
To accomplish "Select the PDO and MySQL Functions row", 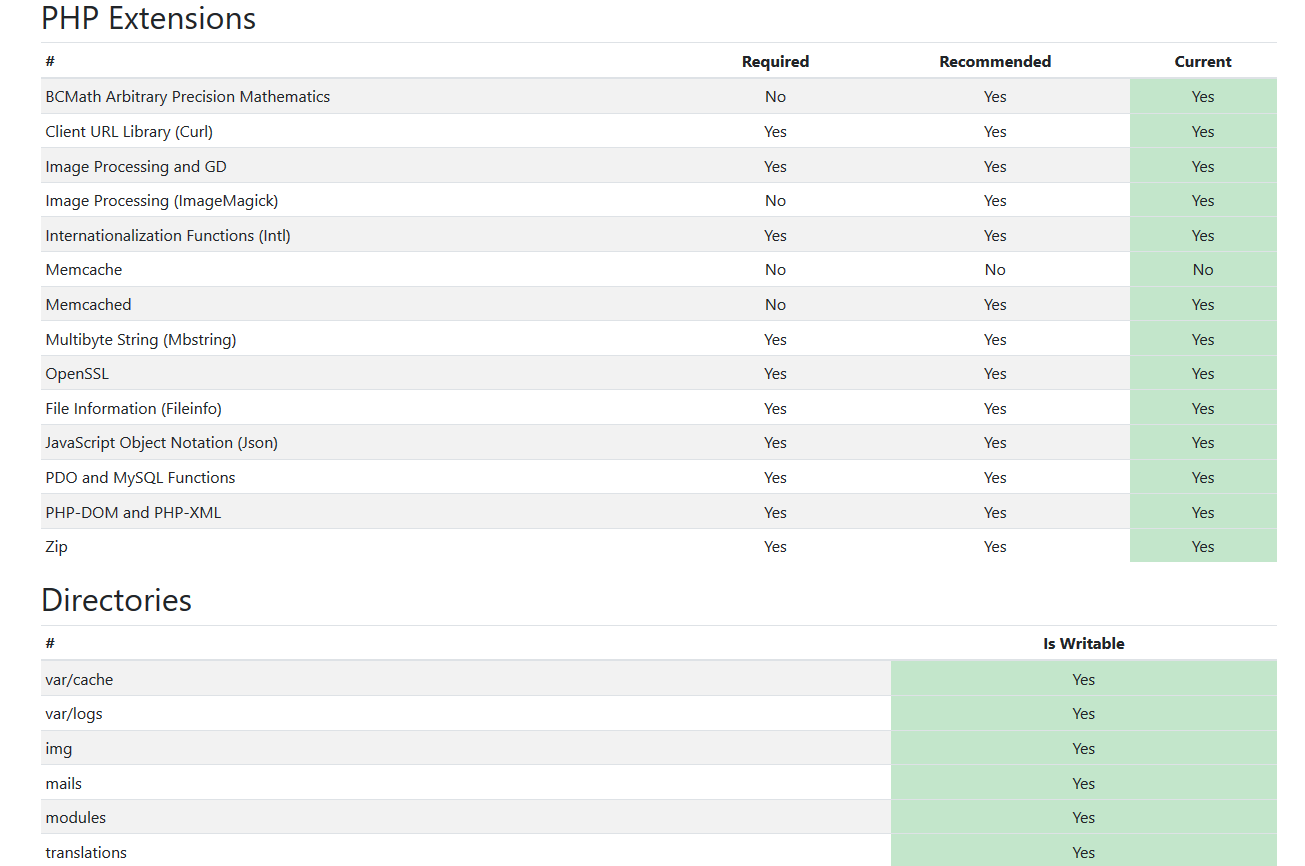I will pos(140,477).
